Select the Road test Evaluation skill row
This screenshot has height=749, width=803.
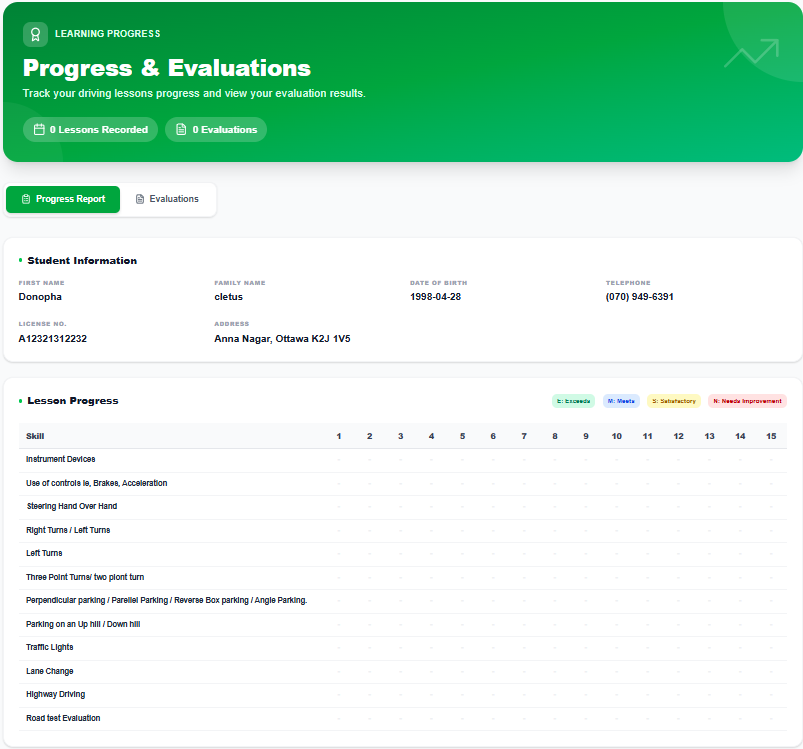pos(63,718)
